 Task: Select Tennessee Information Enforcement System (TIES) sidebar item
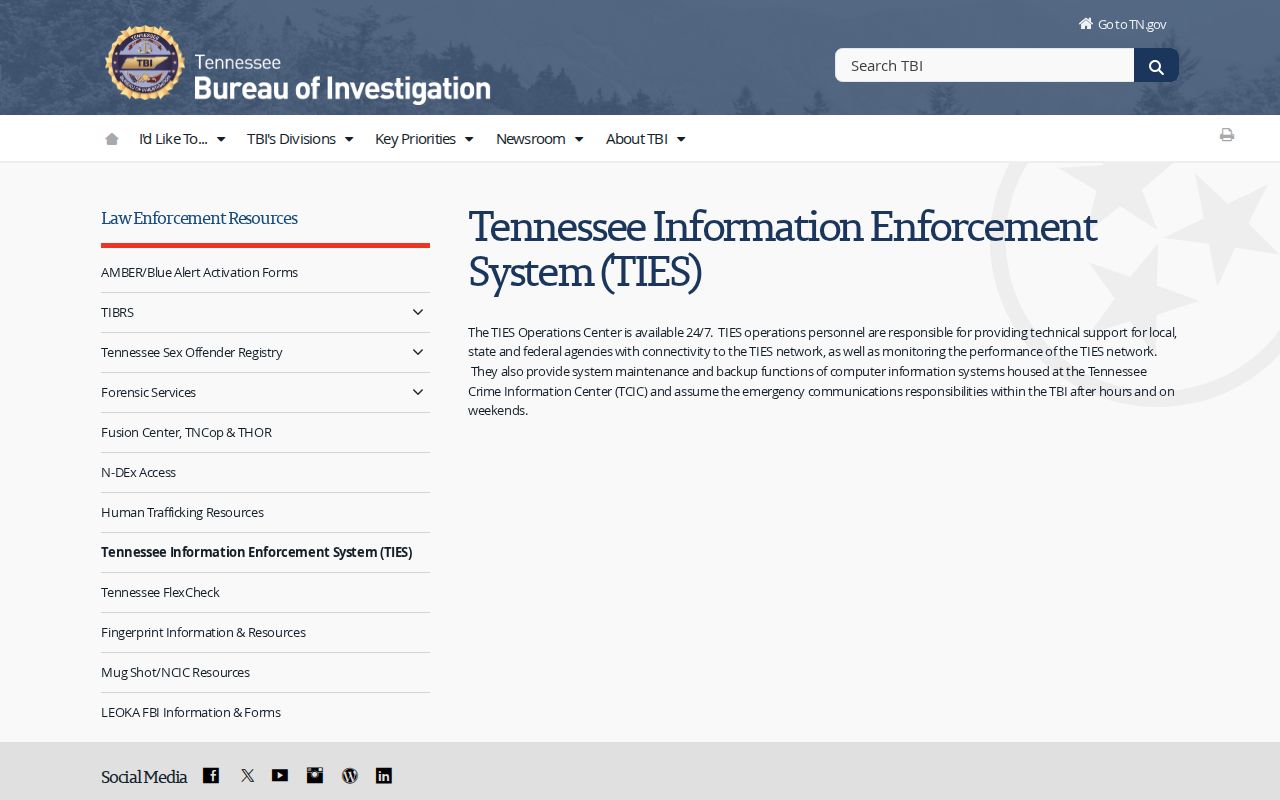[256, 552]
